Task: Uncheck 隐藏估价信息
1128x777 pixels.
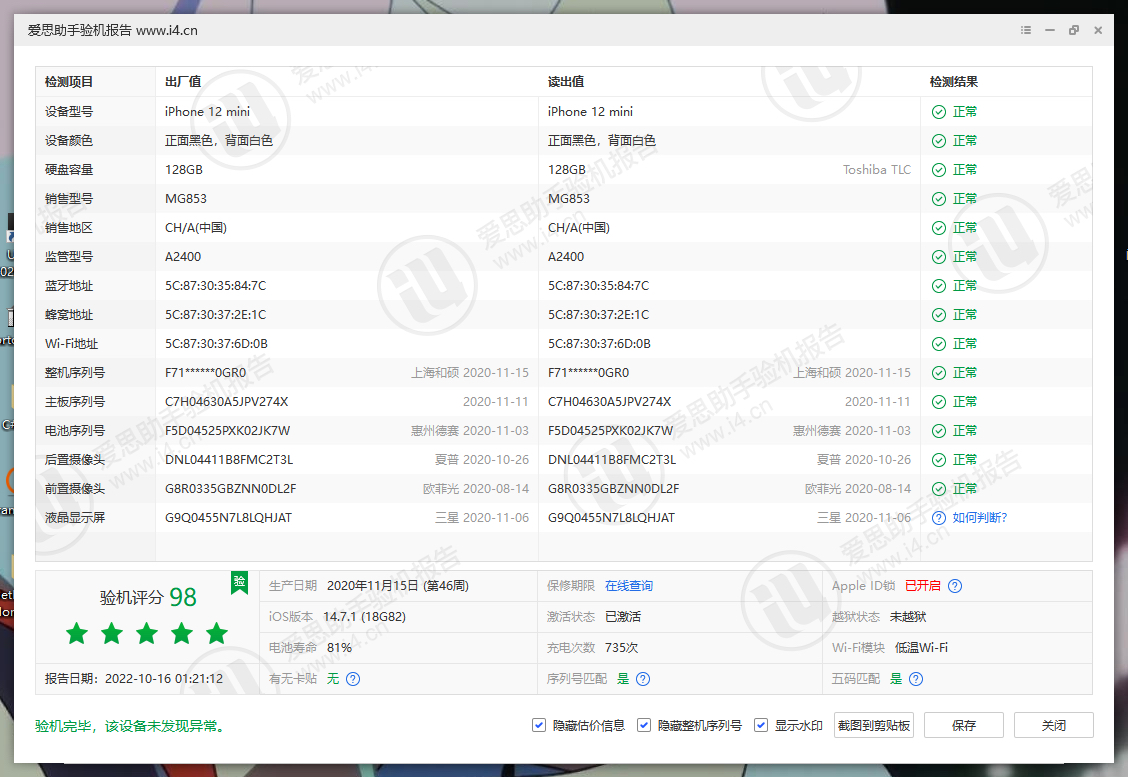Action: pos(539,725)
